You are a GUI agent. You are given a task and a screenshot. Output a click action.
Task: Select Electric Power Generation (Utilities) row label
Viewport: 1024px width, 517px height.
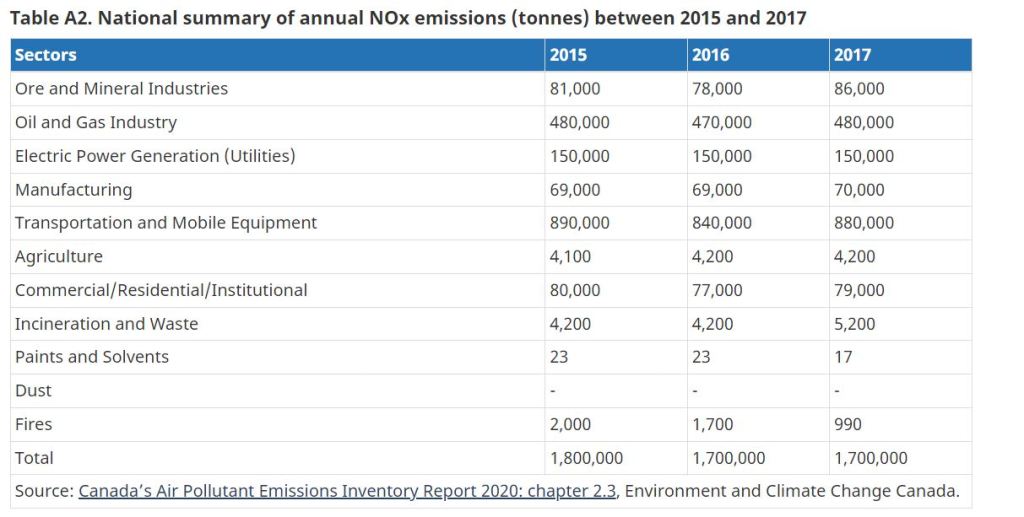pyautogui.click(x=155, y=156)
